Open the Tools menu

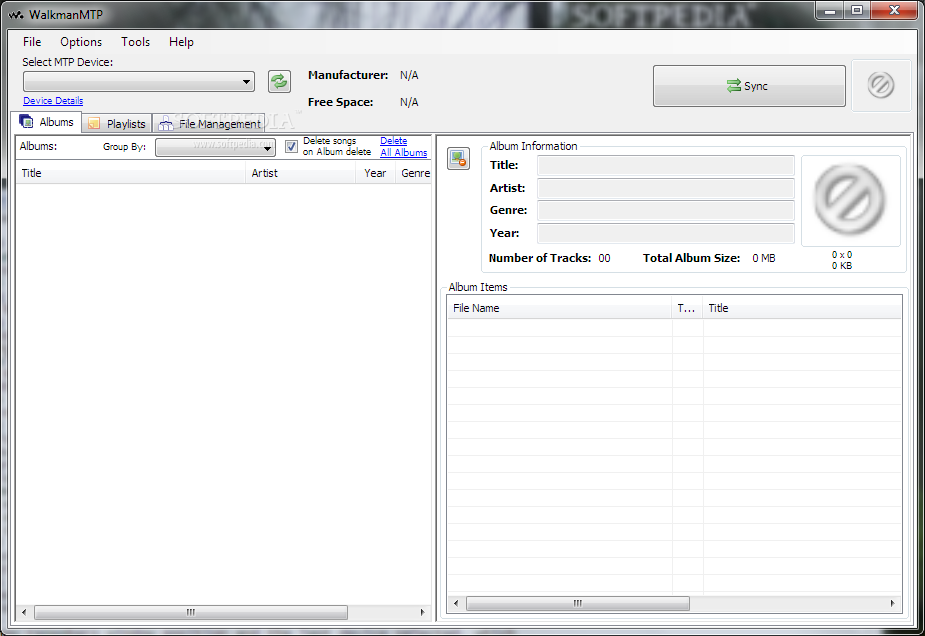[136, 42]
